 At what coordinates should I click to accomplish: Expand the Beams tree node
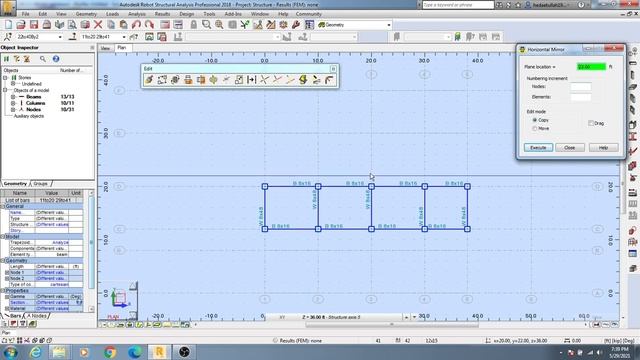point(13,97)
